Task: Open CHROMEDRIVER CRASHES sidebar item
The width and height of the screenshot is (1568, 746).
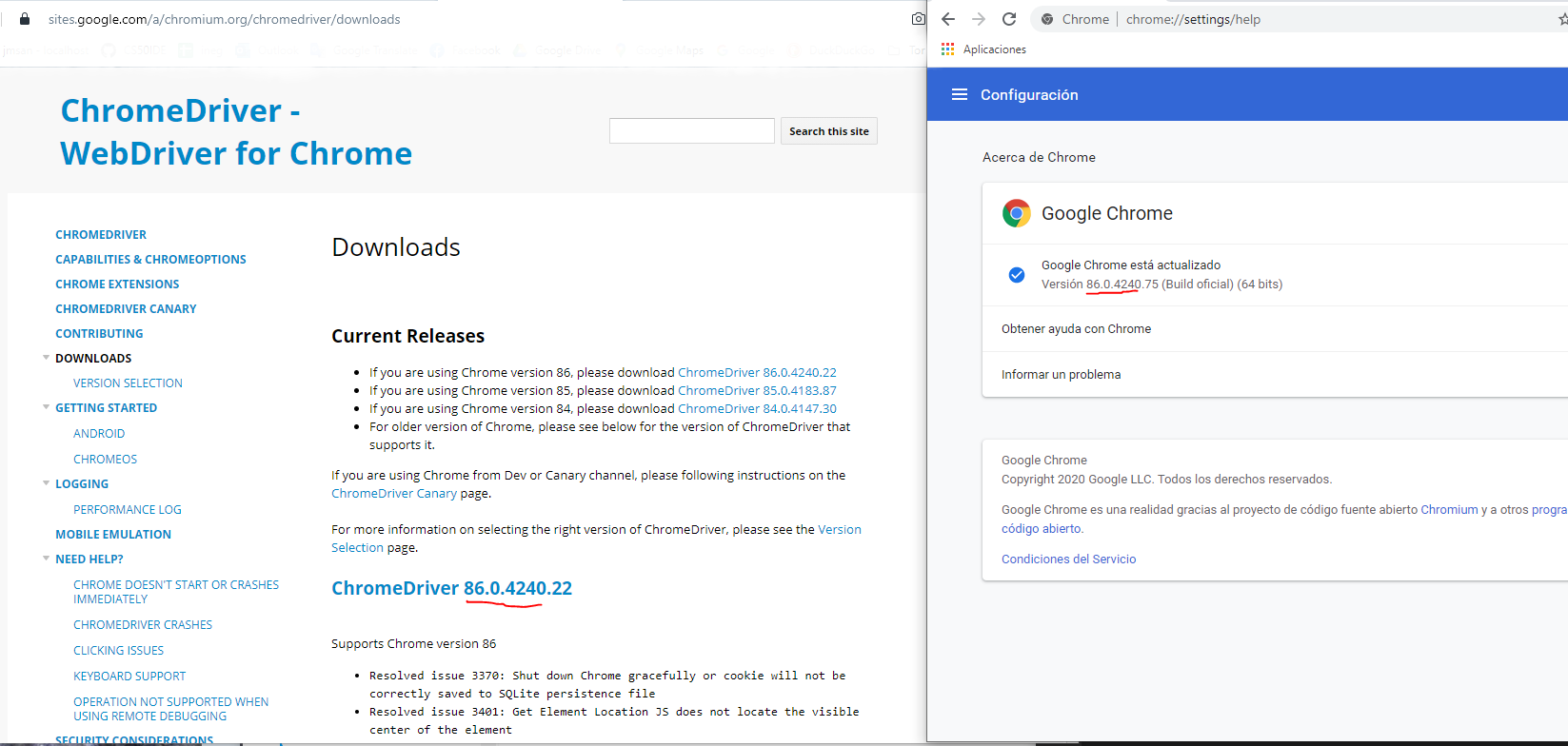Action: tap(143, 624)
